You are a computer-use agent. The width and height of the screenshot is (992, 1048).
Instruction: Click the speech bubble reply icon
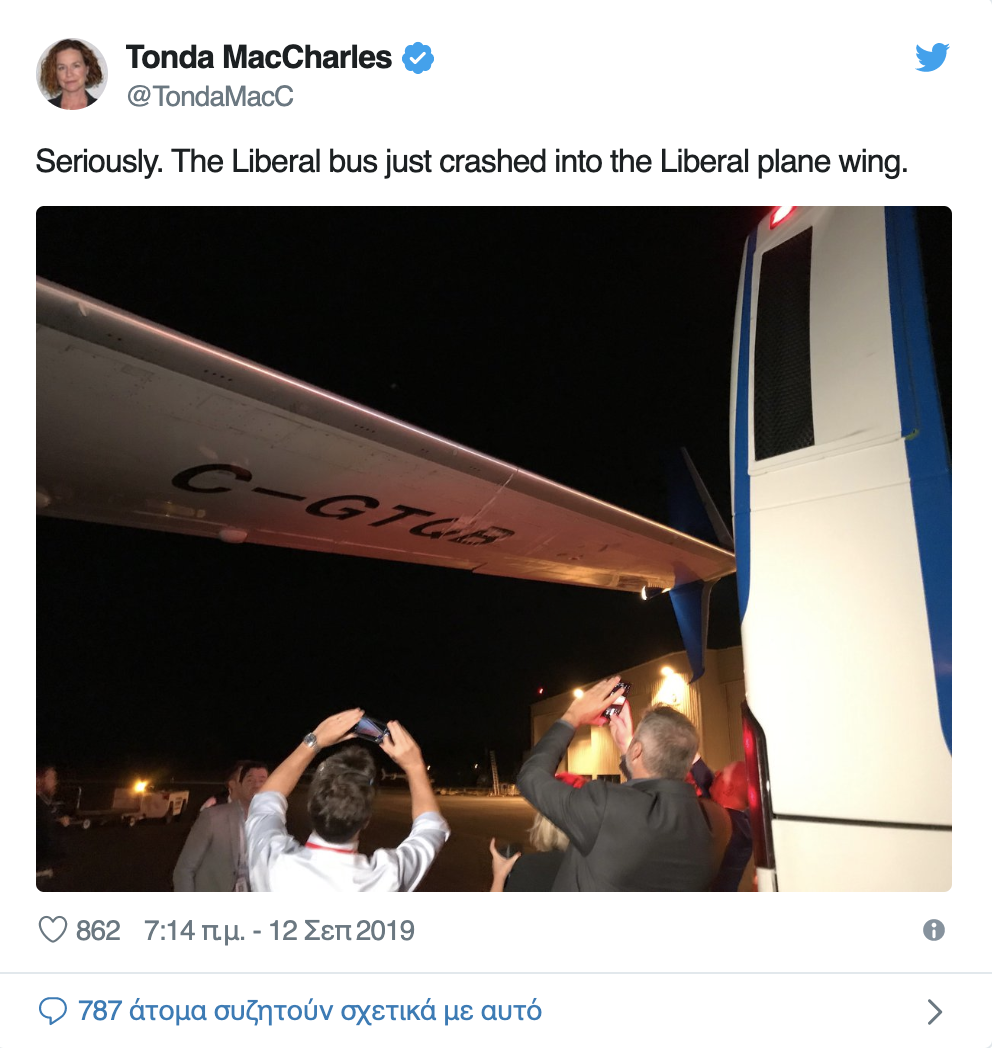click(52, 1011)
